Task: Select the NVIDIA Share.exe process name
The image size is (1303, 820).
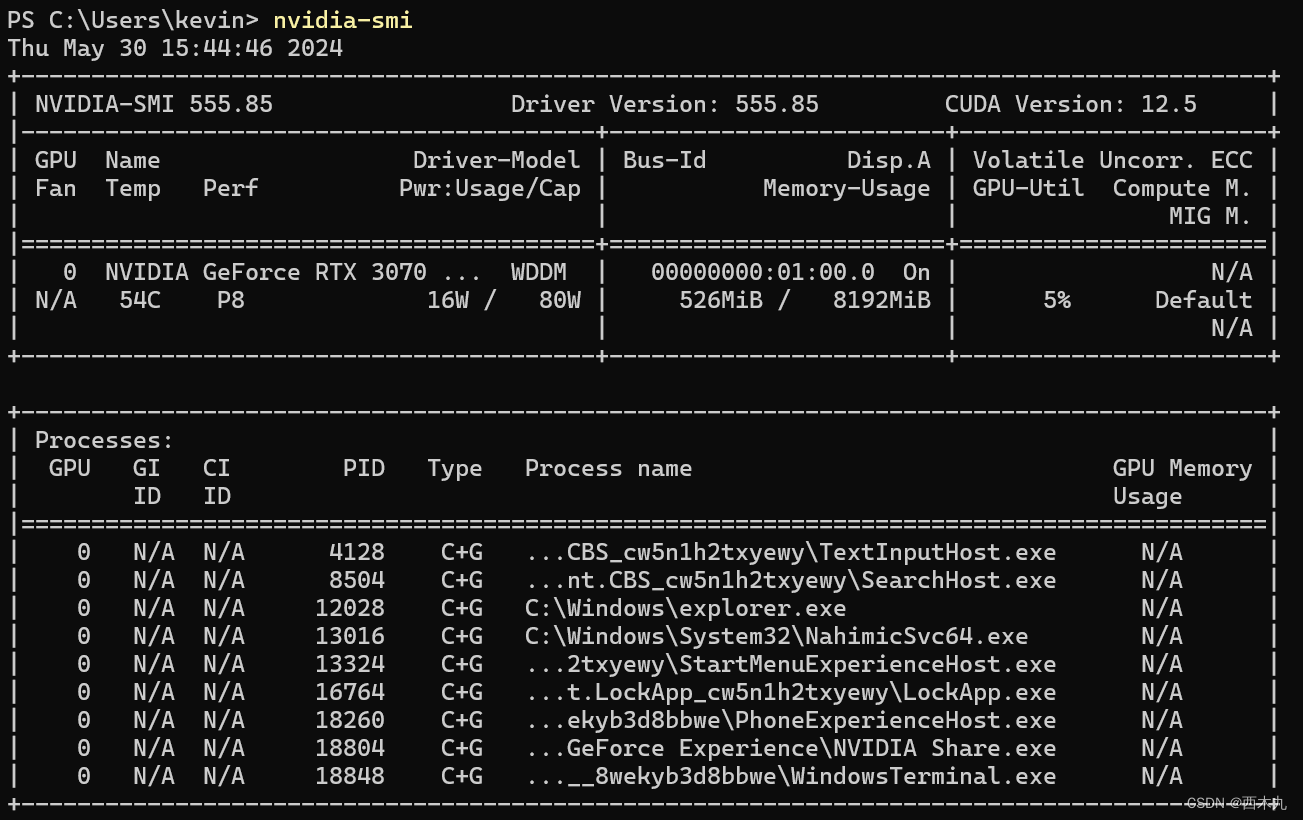Action: pos(790,748)
